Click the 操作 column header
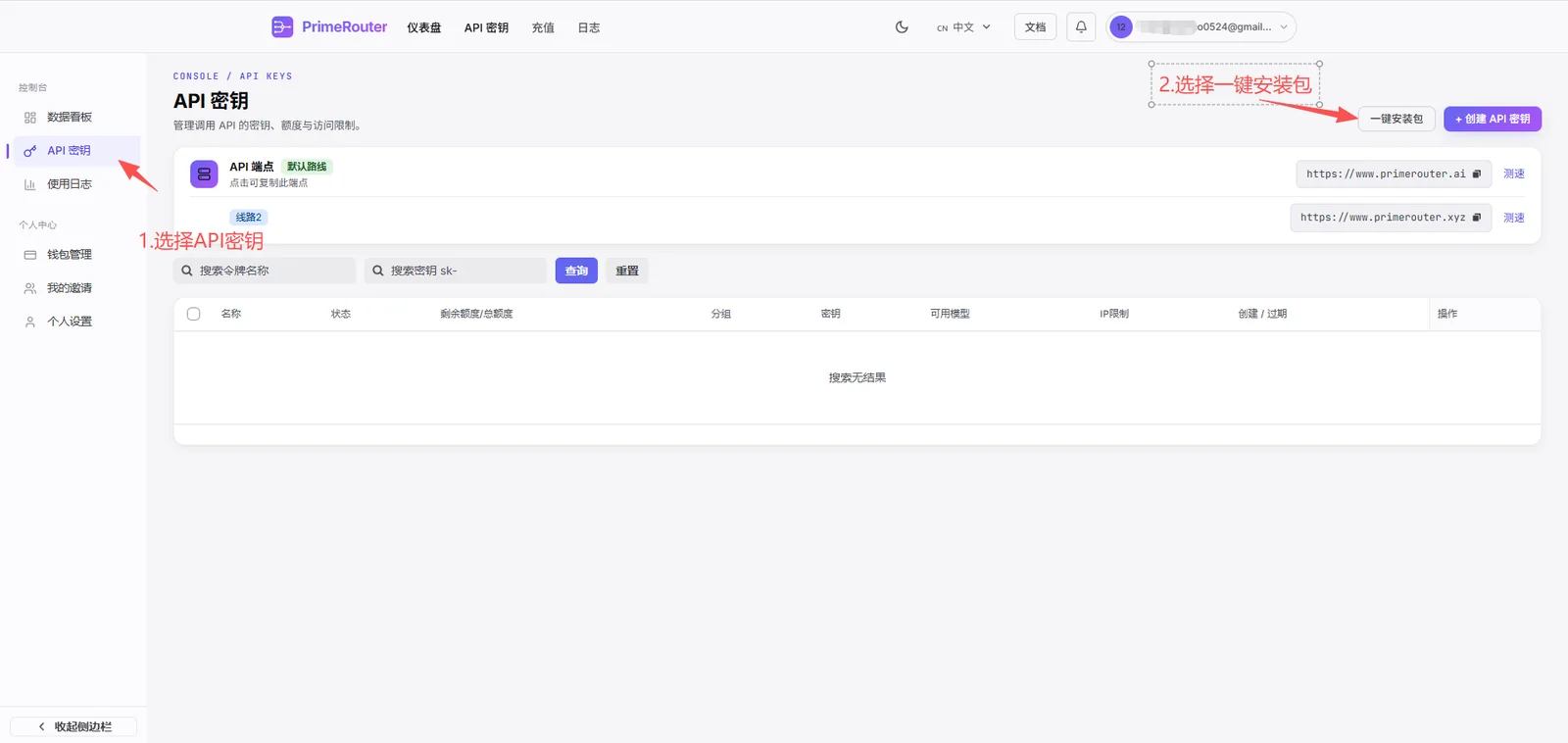The image size is (1568, 743). click(1447, 314)
